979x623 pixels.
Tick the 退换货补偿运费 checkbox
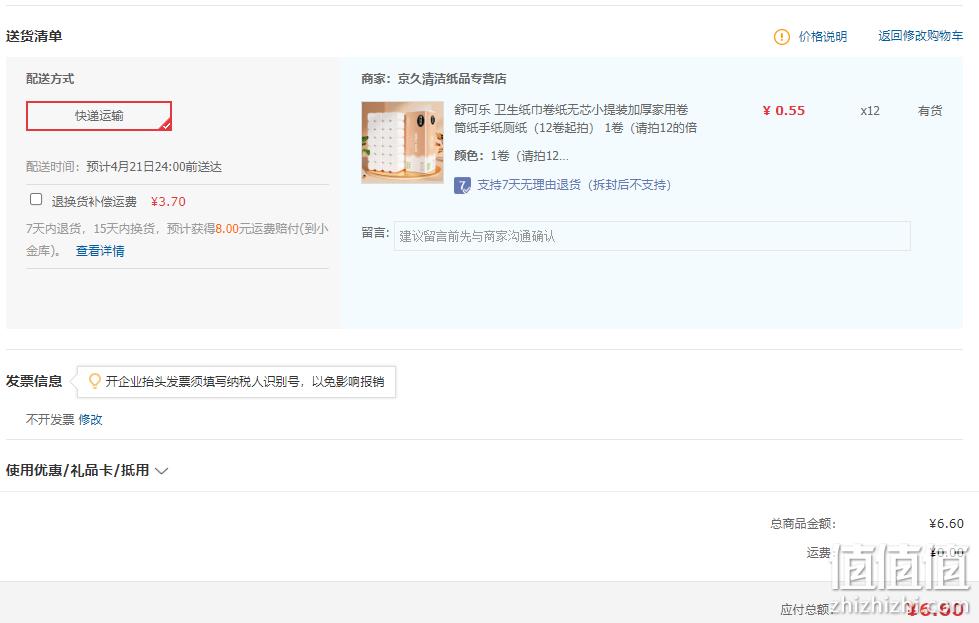pos(36,199)
